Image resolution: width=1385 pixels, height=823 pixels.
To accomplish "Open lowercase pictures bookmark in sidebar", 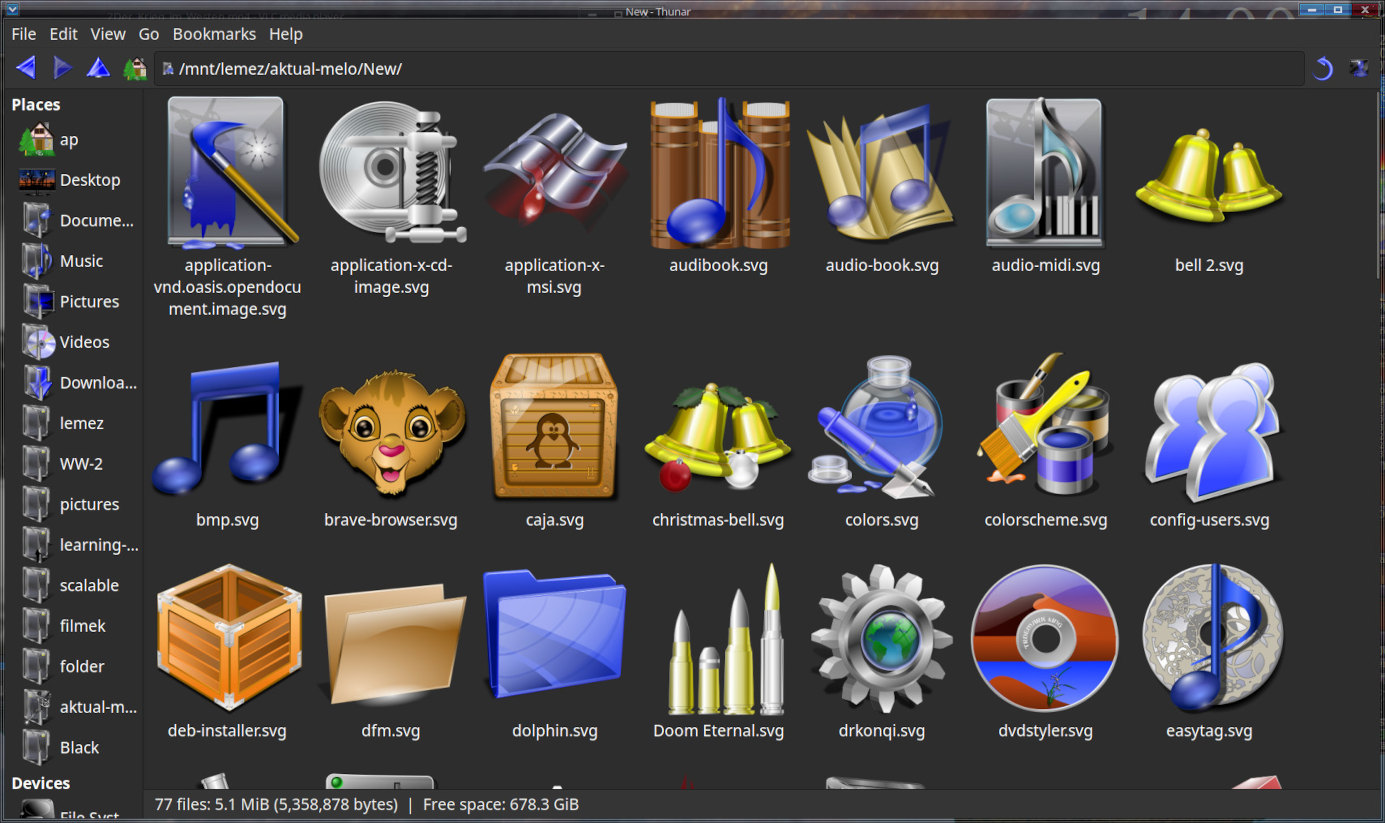I will (72, 505).
